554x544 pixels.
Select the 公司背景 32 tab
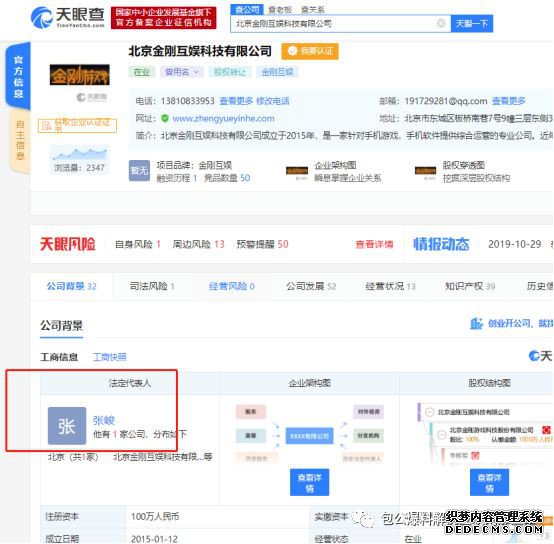pyautogui.click(x=71, y=286)
